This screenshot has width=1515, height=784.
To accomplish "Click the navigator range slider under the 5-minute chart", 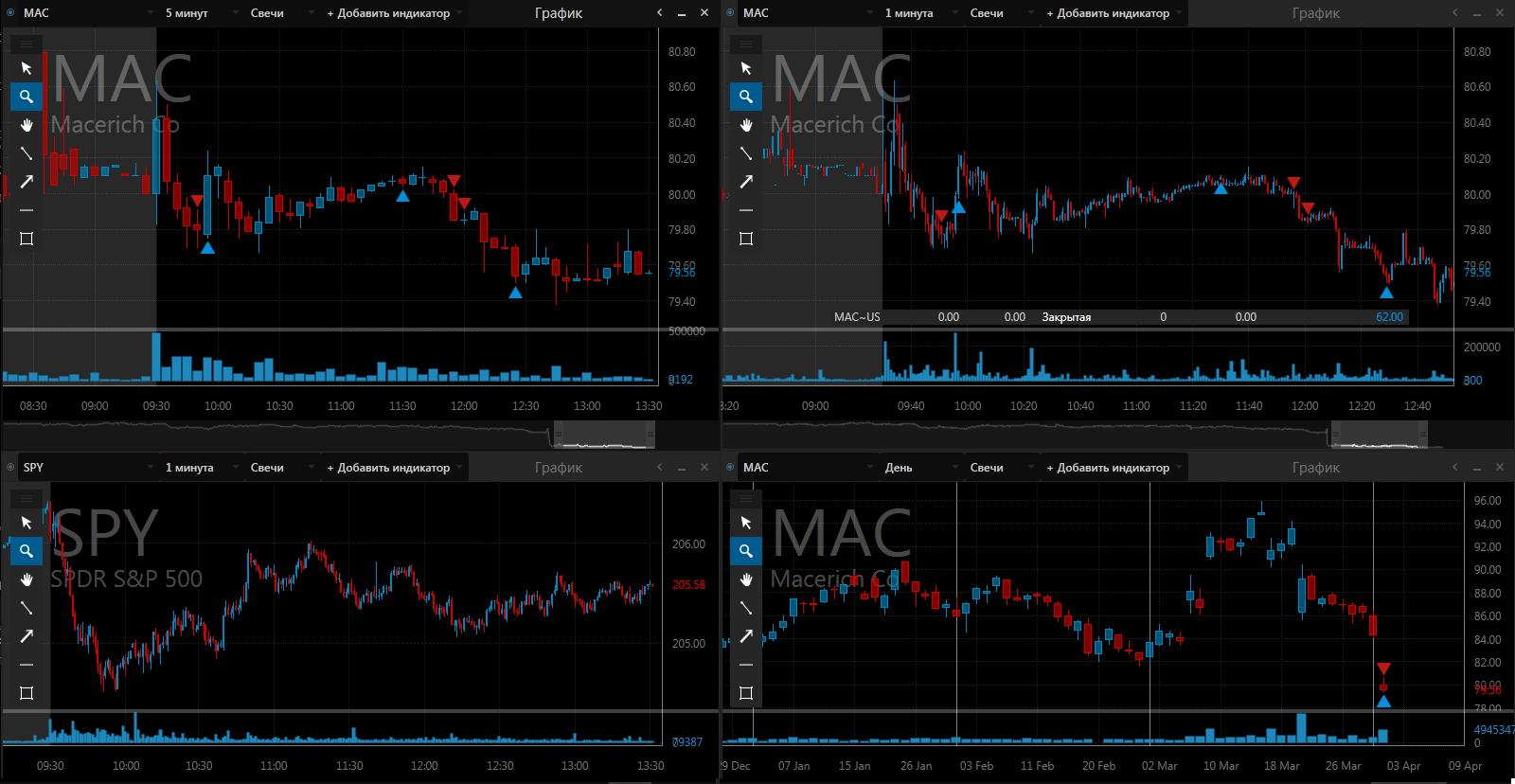I will pos(603,436).
